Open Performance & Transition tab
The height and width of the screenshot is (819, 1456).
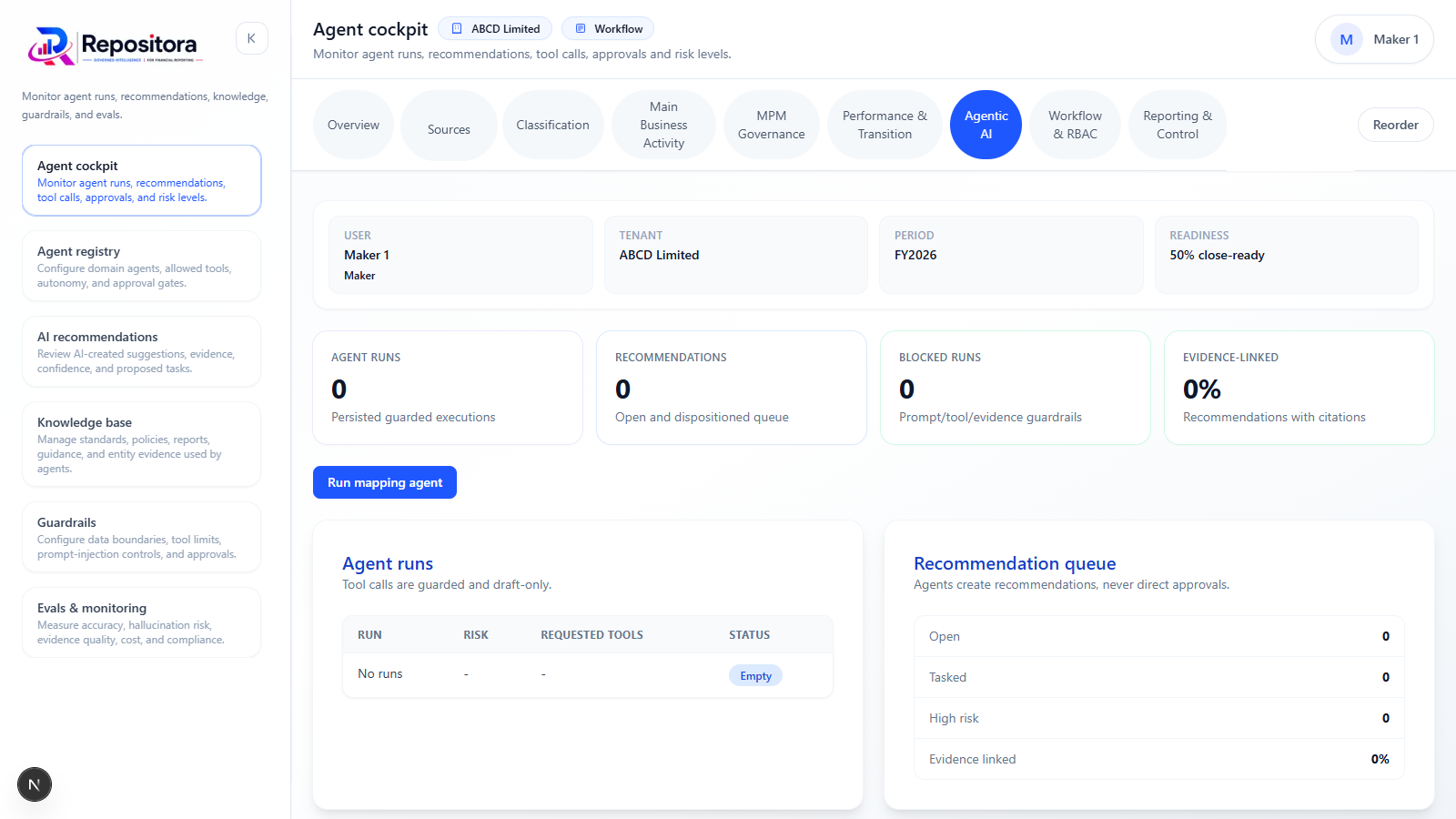click(x=885, y=125)
